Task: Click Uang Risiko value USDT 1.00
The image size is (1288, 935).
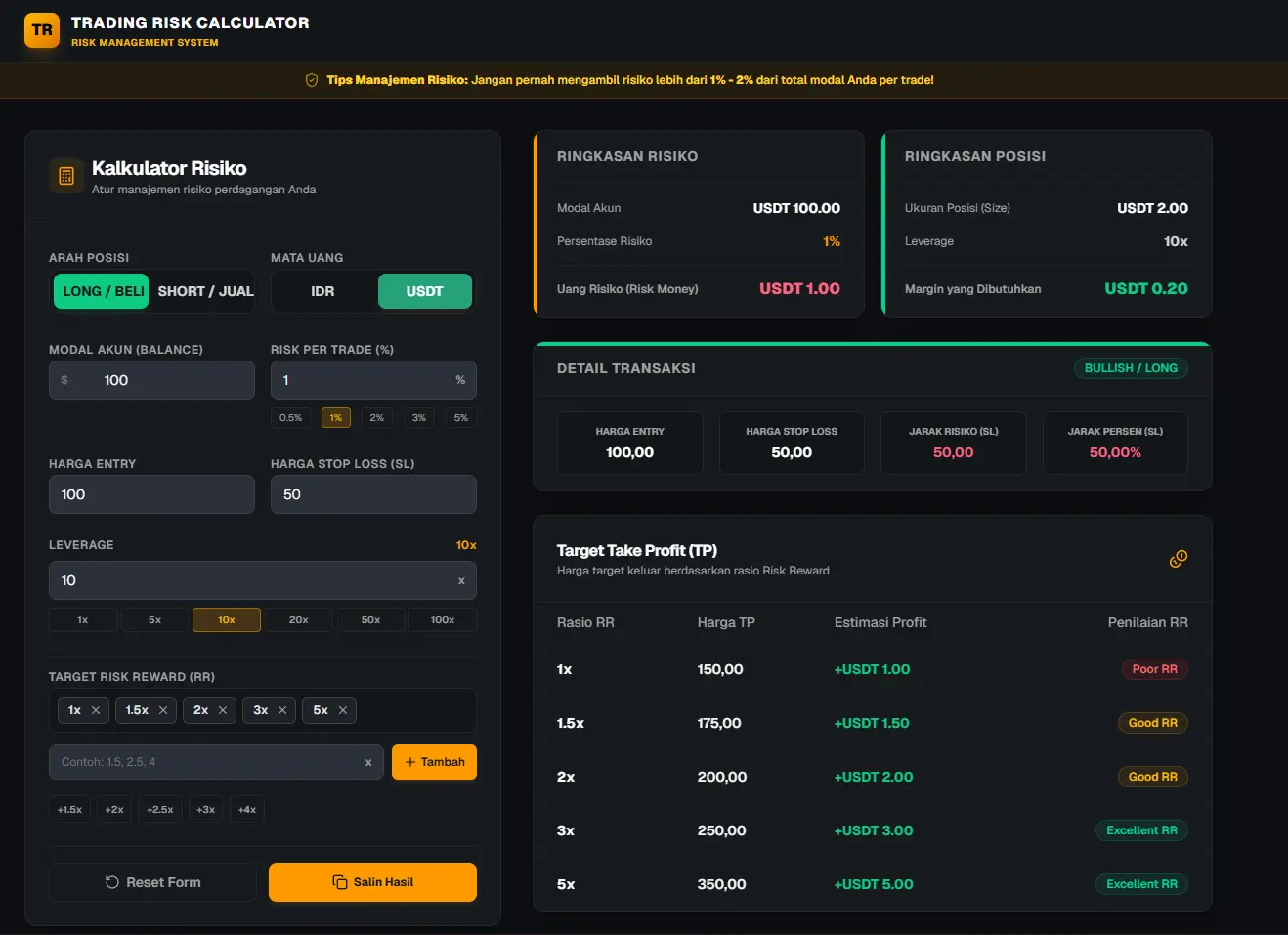Action: (x=799, y=288)
